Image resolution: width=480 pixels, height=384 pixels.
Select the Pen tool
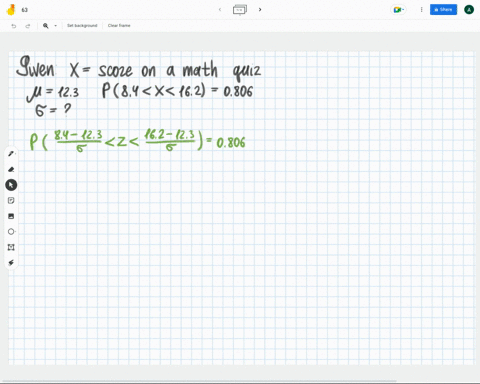pyautogui.click(x=11, y=154)
